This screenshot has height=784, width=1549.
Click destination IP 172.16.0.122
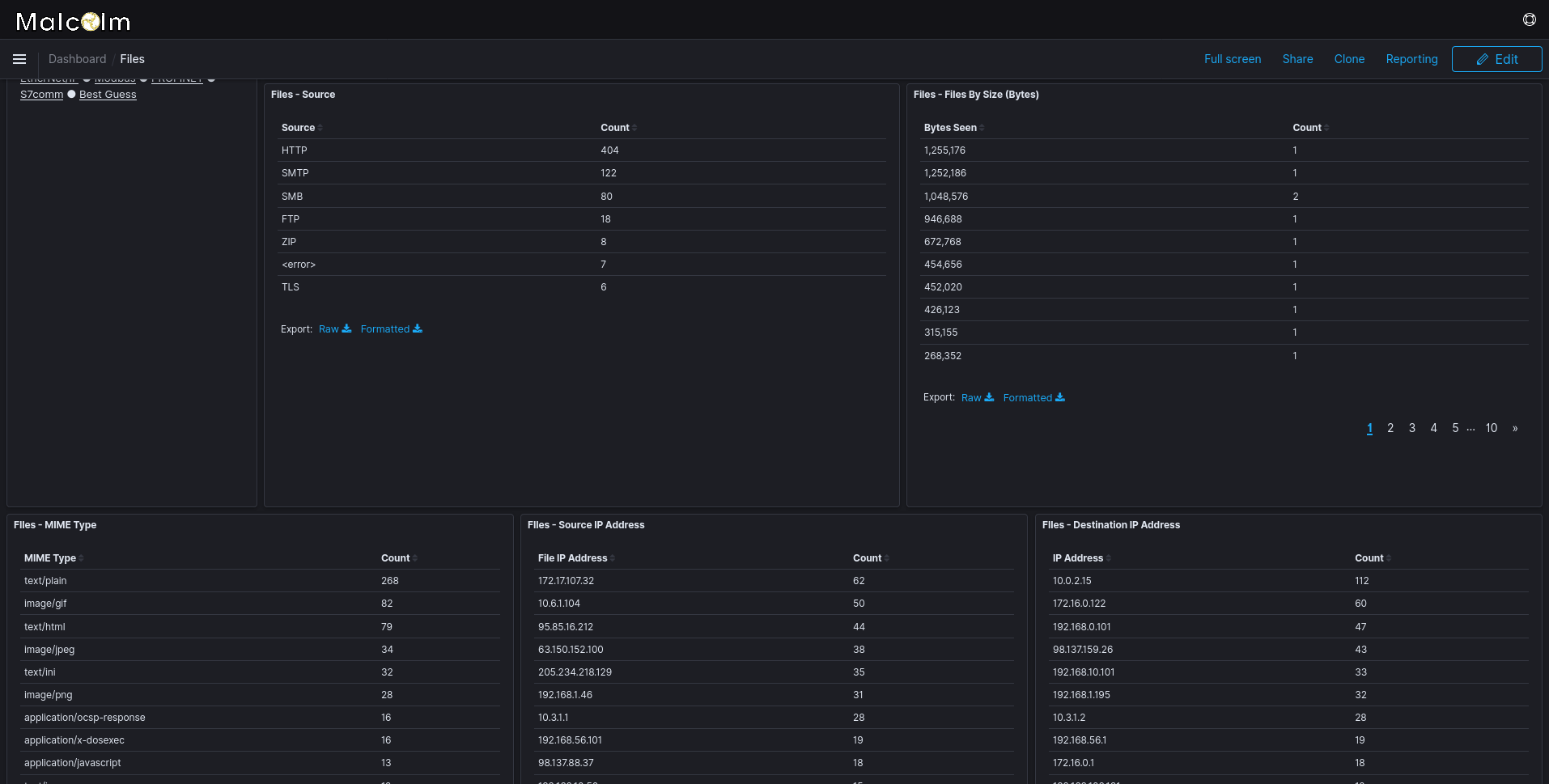1079,604
